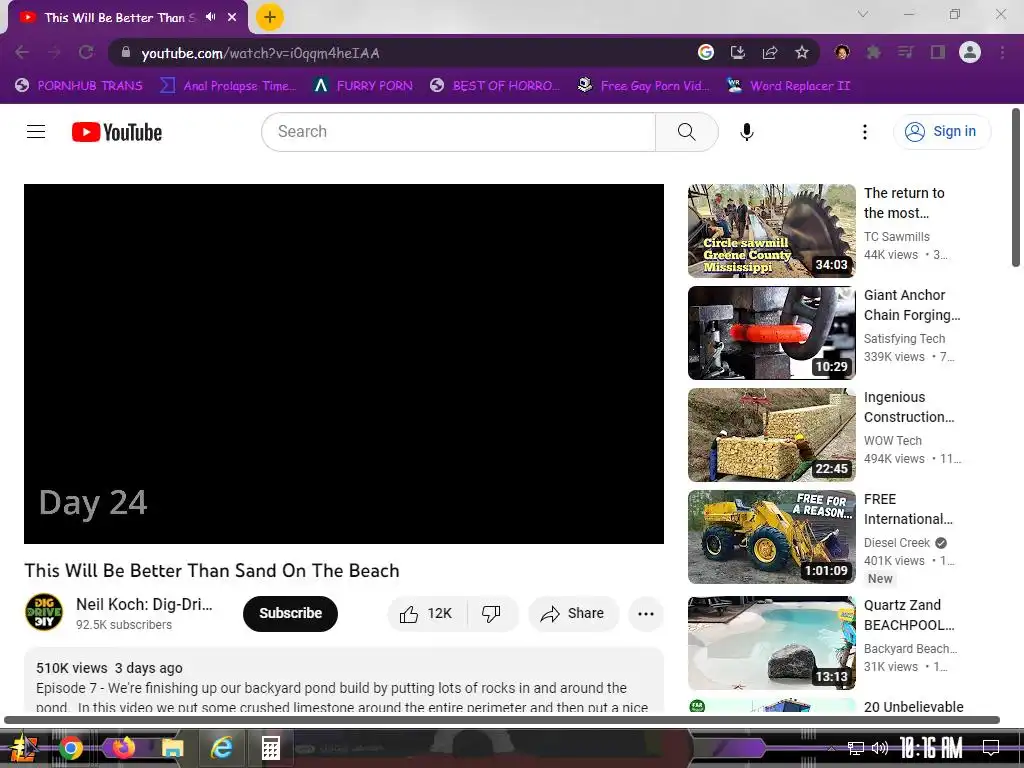Click the extension avatar icon in toolbar
This screenshot has height=768, width=1024.
(842, 52)
